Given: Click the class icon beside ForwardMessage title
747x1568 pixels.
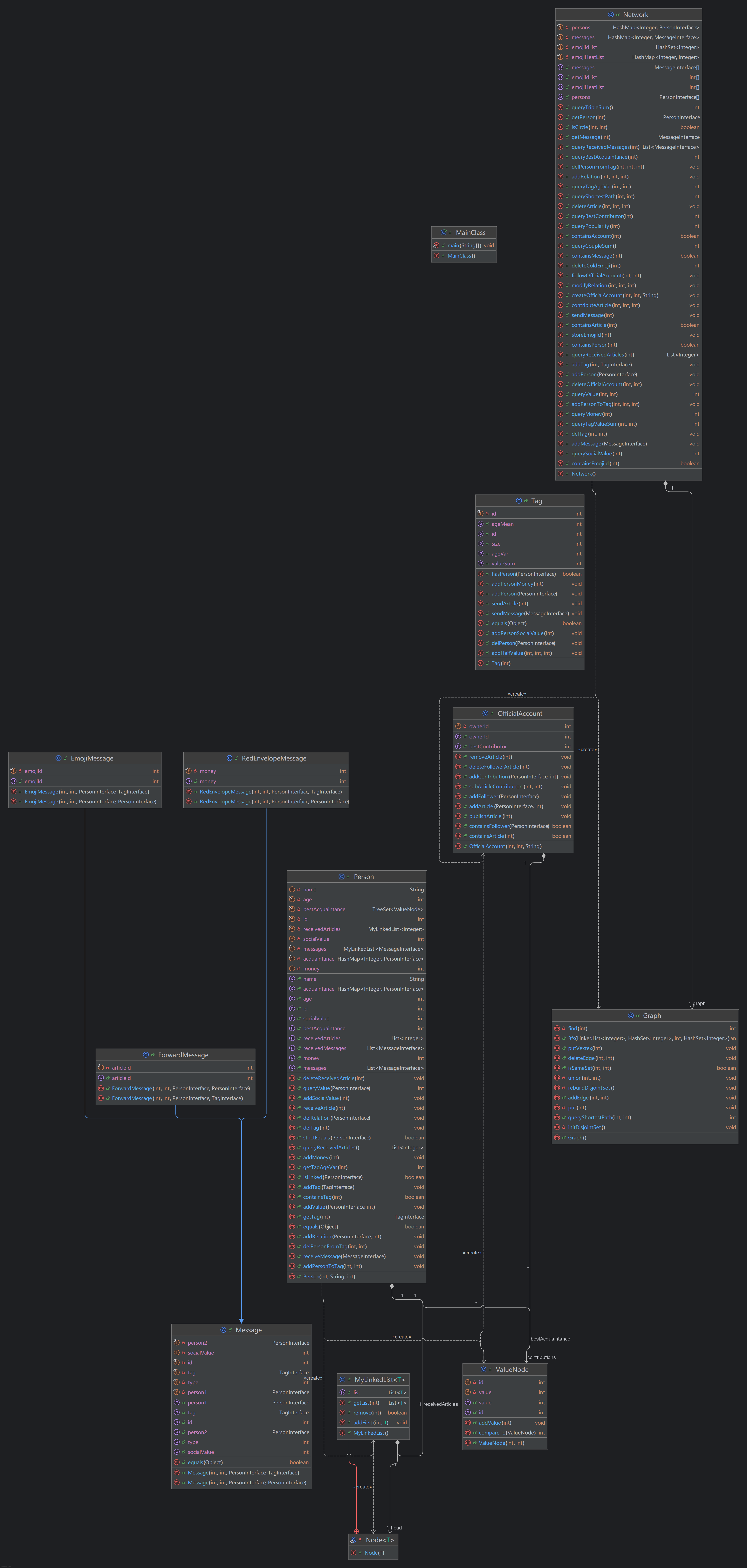Looking at the screenshot, I should tap(145, 1055).
